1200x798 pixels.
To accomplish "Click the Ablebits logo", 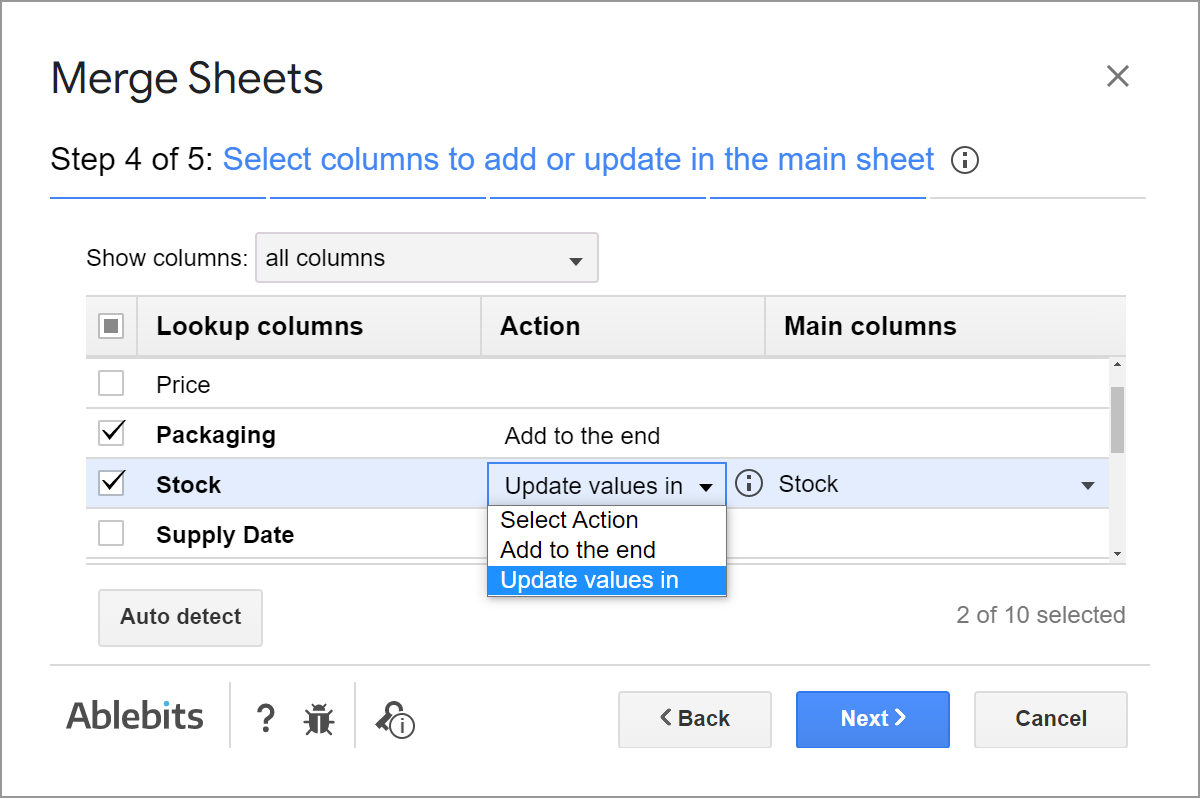I will pyautogui.click(x=135, y=716).
